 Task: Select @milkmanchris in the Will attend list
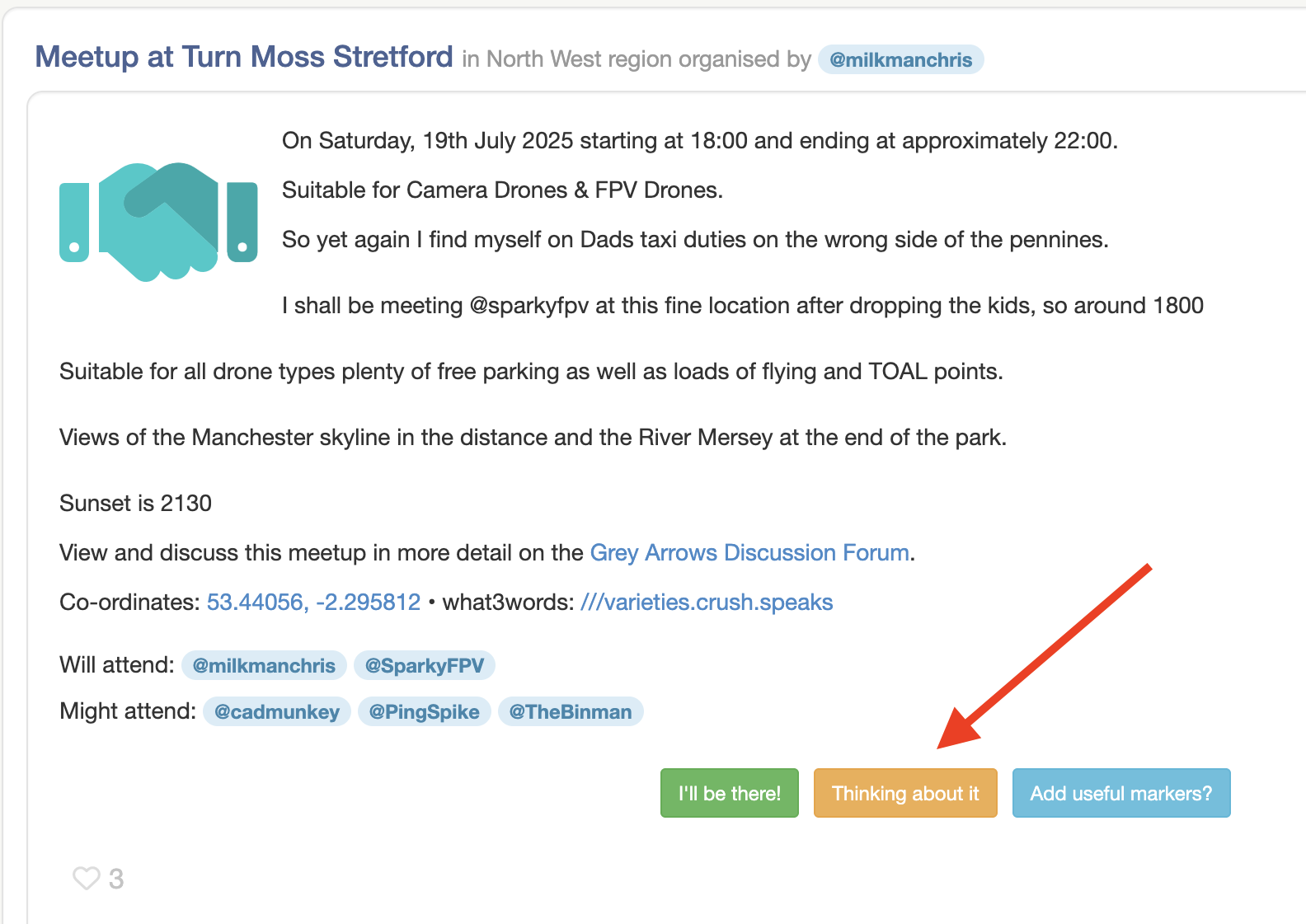pos(264,665)
